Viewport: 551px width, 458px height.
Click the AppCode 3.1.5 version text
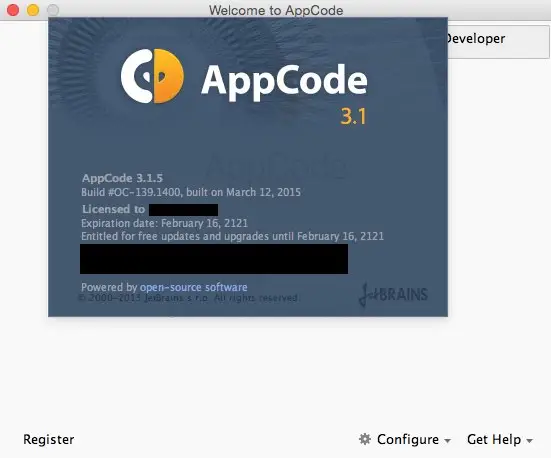point(122,178)
